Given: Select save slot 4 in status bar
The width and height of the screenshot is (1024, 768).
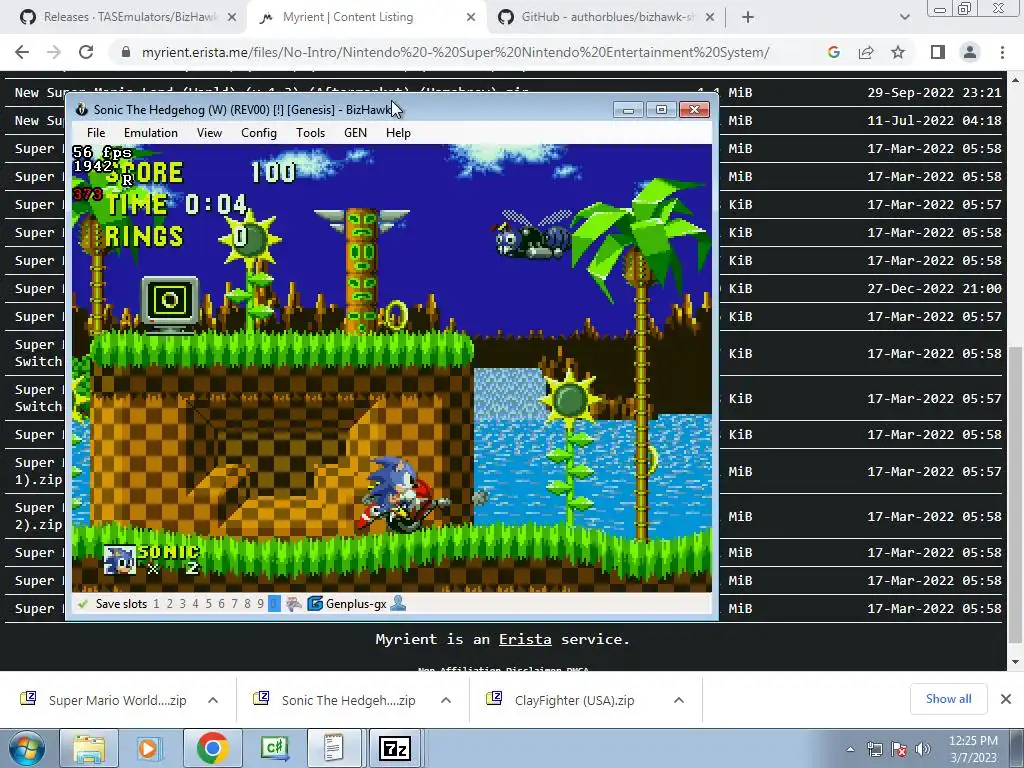Looking at the screenshot, I should click(x=195, y=604).
